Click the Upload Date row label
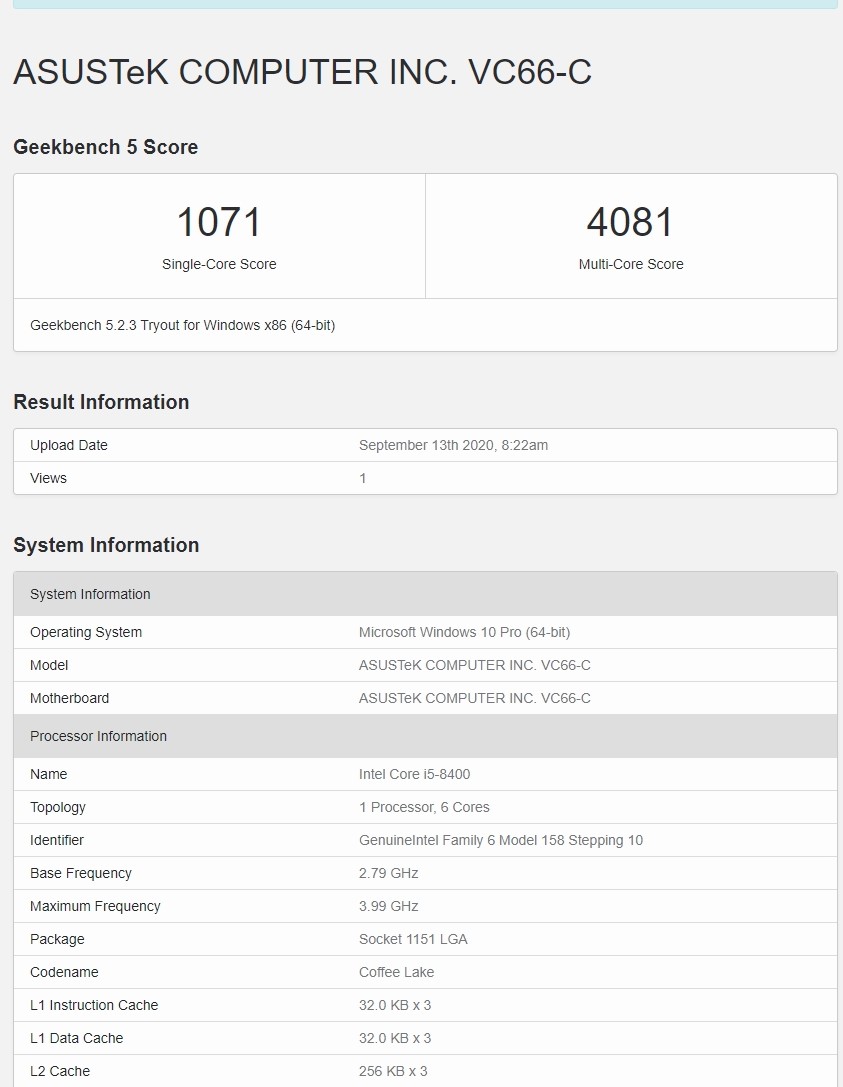The width and height of the screenshot is (843, 1087). click(69, 445)
